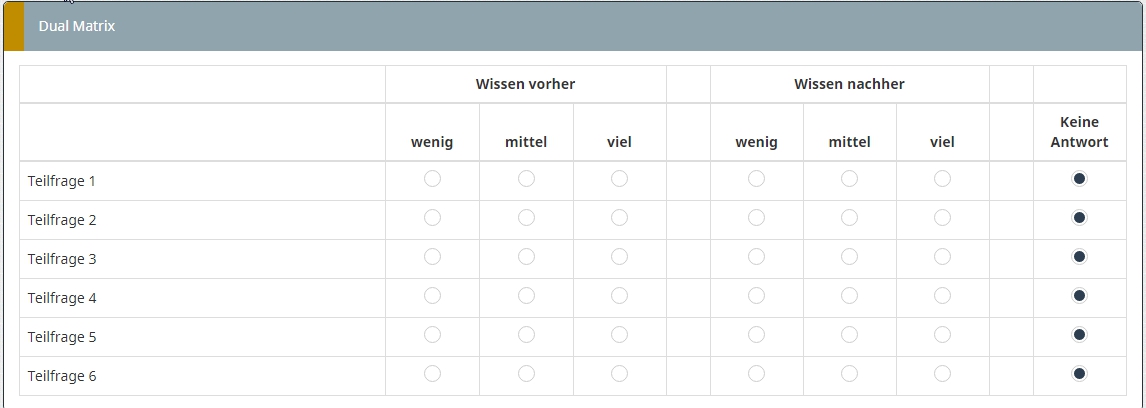Select 'wenig' under Wissen vorher for Teilfrage 1

(x=432, y=178)
